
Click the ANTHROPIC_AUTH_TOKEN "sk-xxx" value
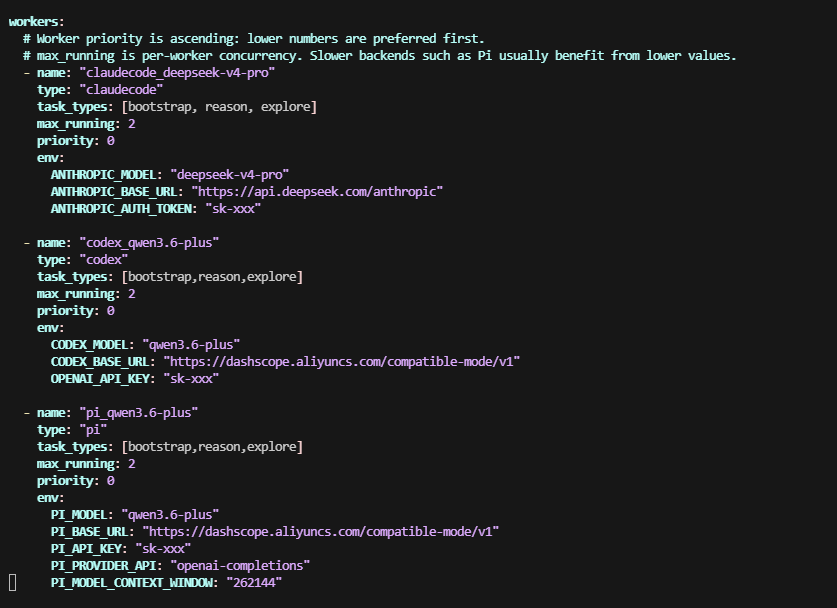pos(233,209)
